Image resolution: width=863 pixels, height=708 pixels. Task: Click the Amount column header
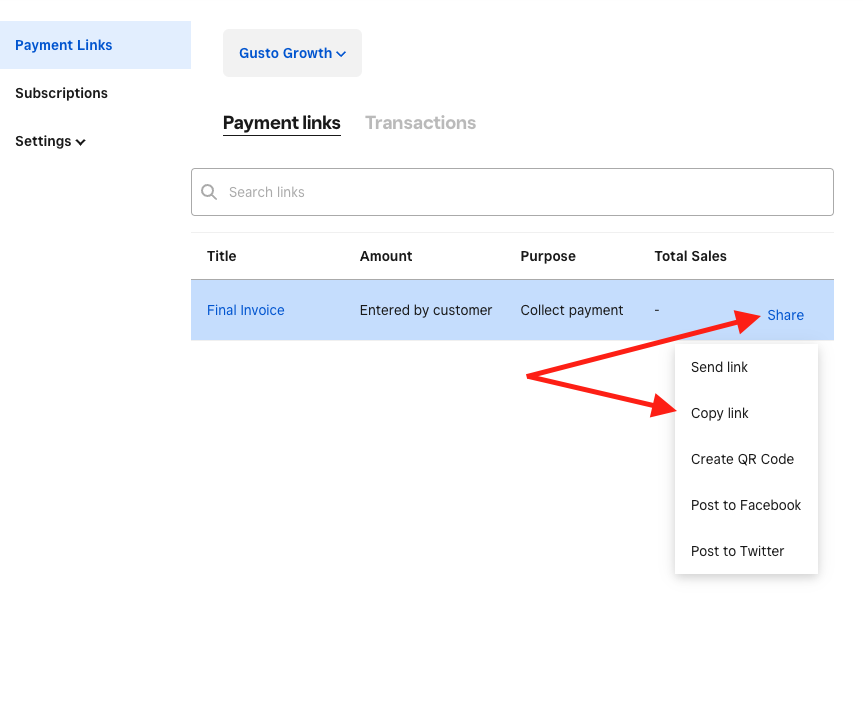(x=386, y=256)
